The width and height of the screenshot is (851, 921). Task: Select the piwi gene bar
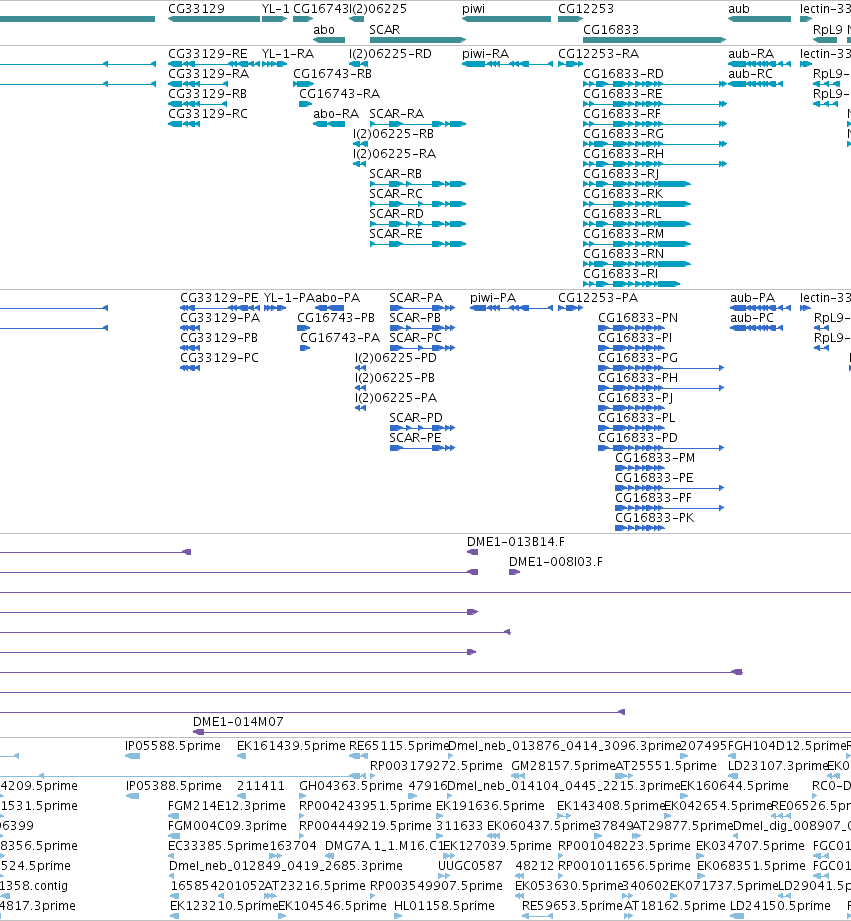506,19
